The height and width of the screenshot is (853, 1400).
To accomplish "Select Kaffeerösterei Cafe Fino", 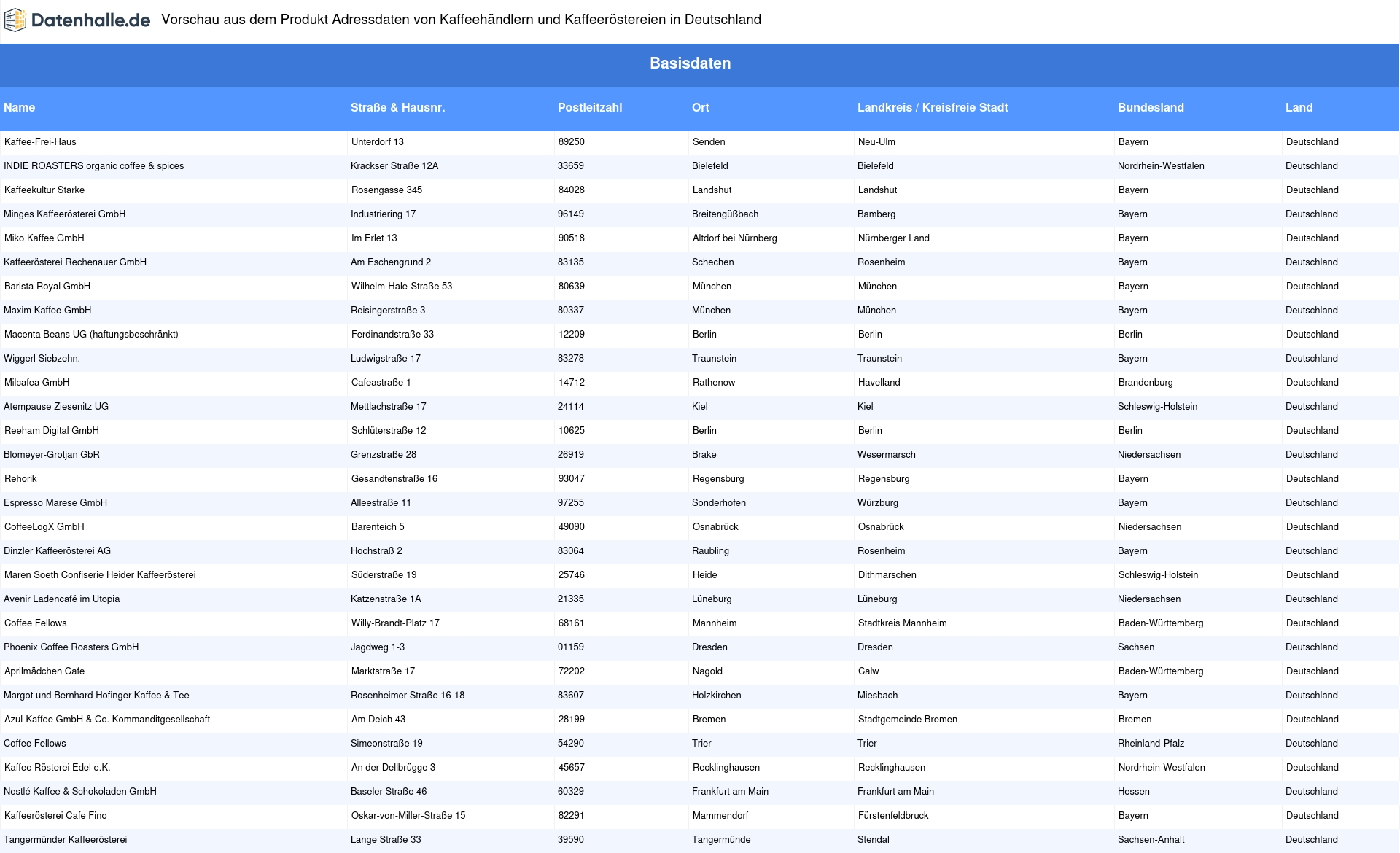I will 55,816.
